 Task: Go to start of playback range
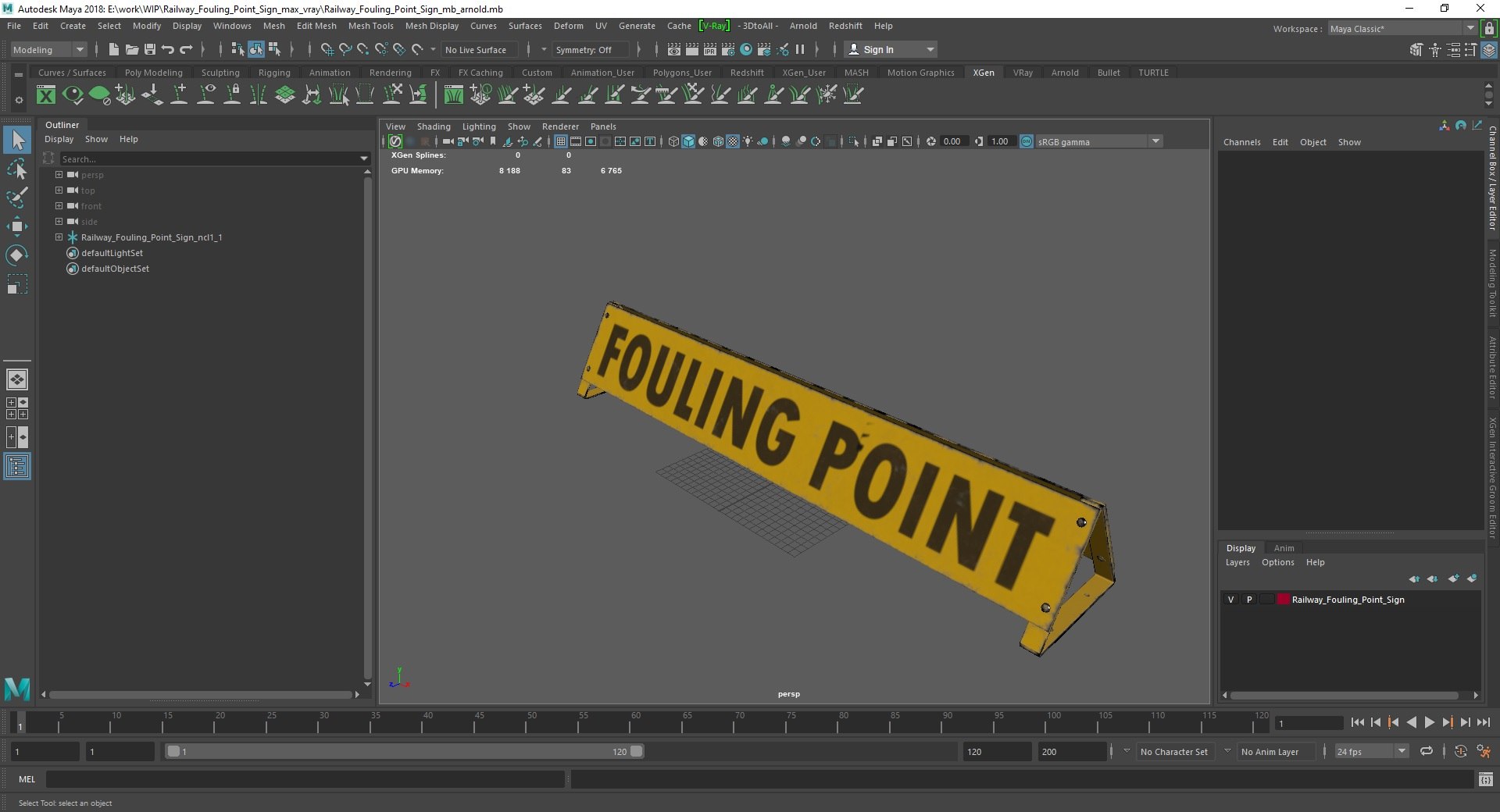pos(1358,723)
